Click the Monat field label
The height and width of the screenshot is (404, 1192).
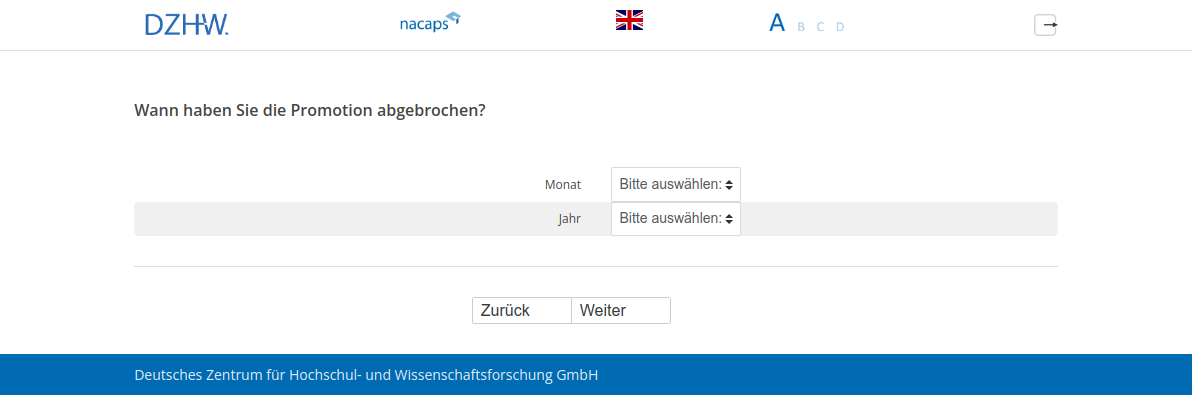[563, 185]
